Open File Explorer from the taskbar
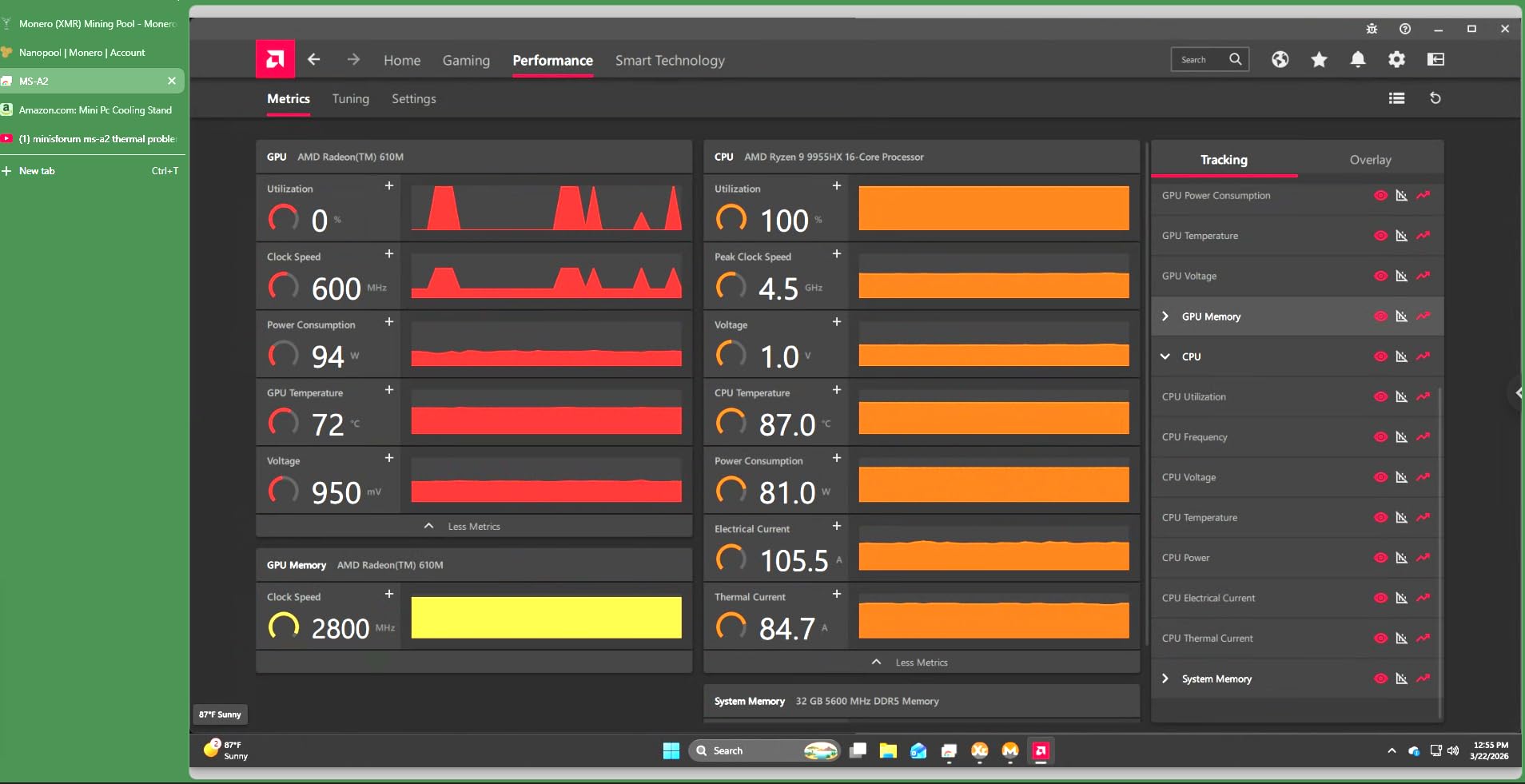Viewport: 1525px width, 784px height. (x=888, y=750)
